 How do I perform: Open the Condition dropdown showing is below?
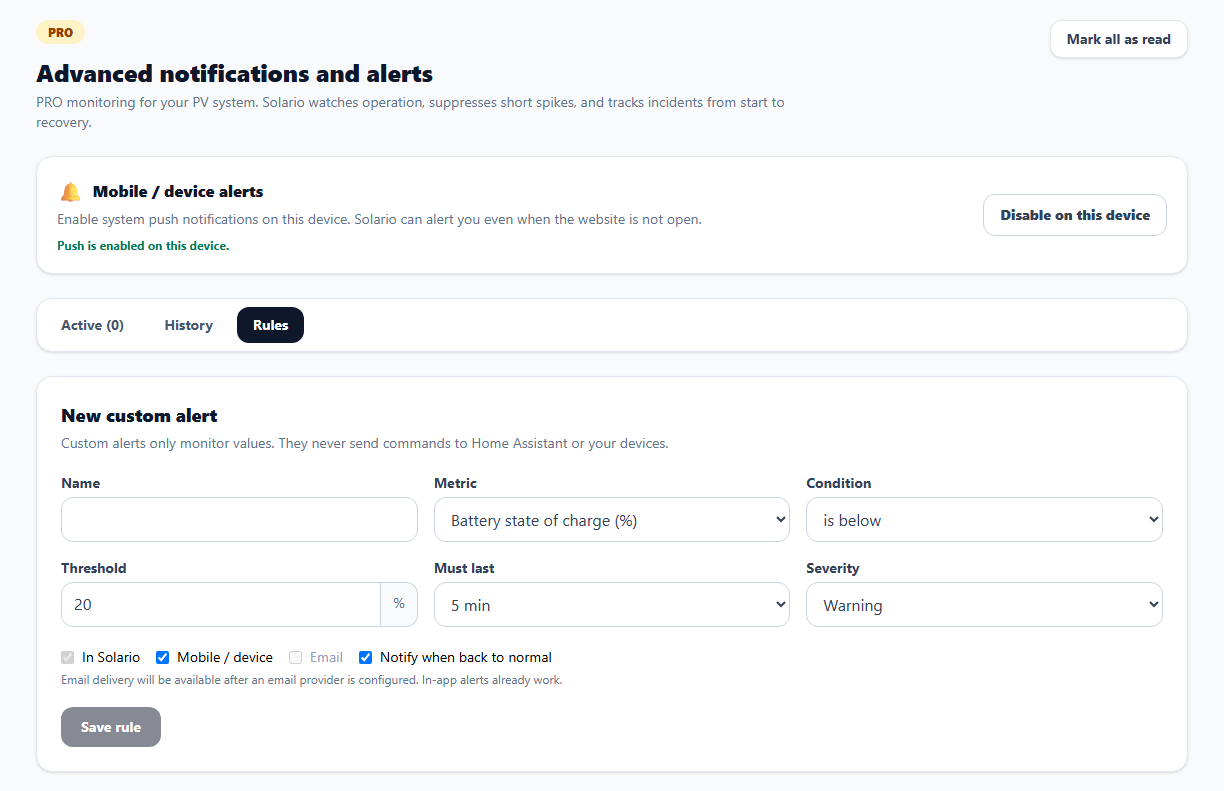(x=984, y=520)
